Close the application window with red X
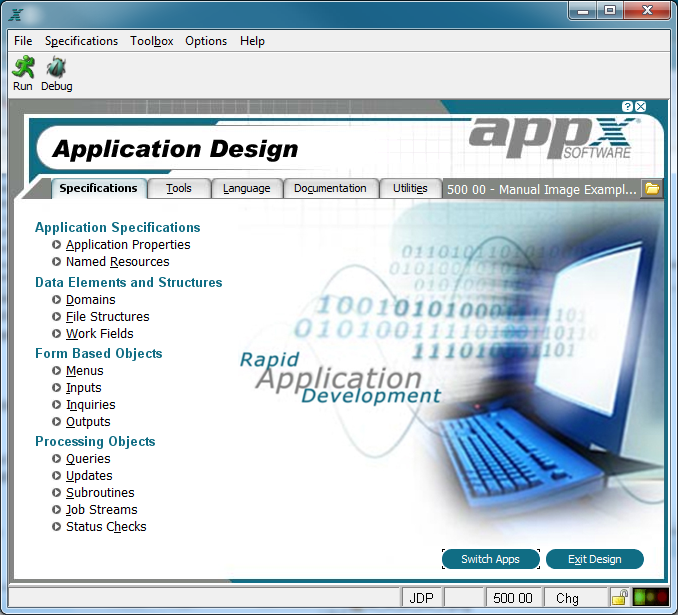678x615 pixels. tap(647, 11)
